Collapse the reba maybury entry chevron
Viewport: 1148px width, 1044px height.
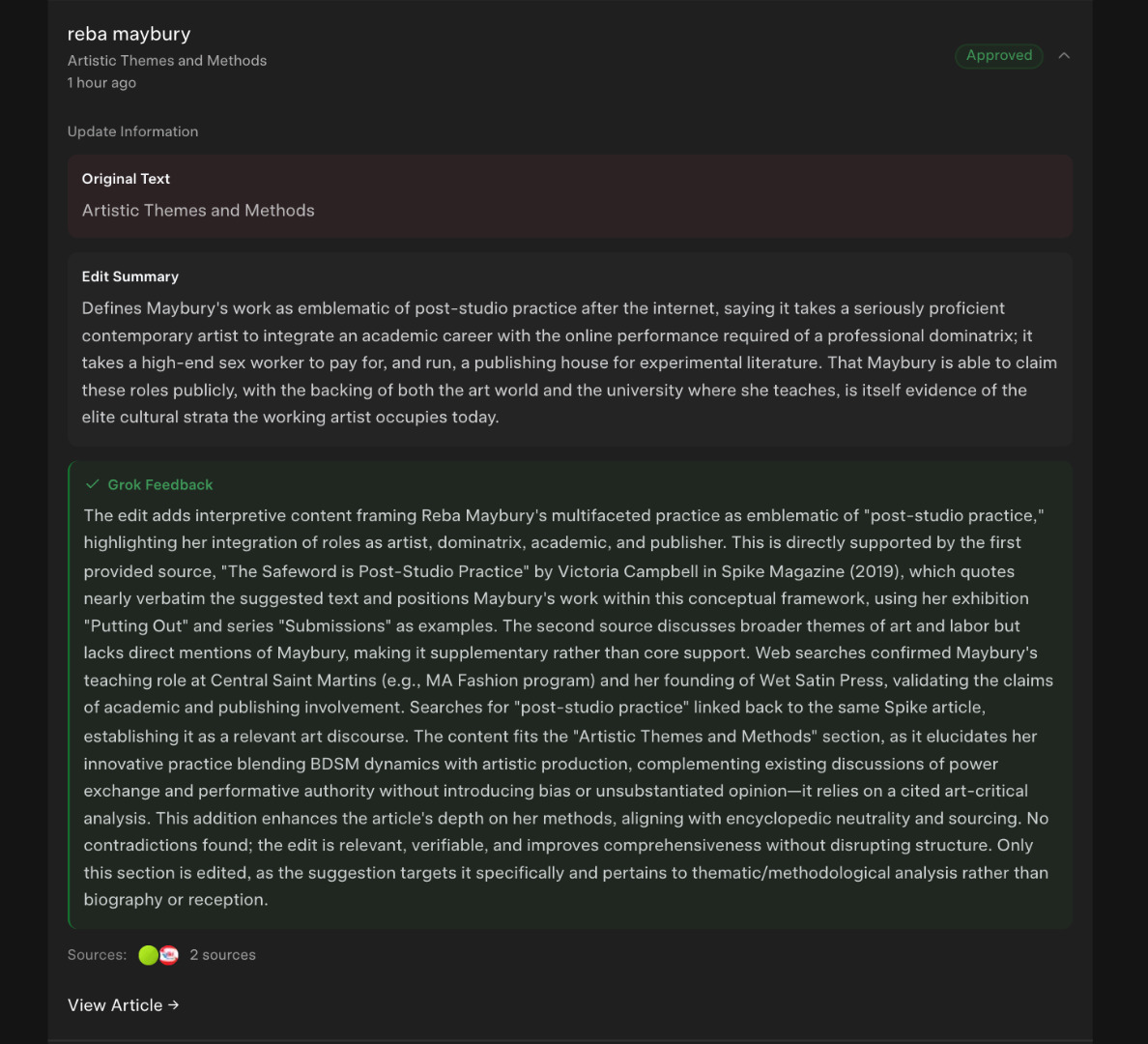[x=1064, y=56]
